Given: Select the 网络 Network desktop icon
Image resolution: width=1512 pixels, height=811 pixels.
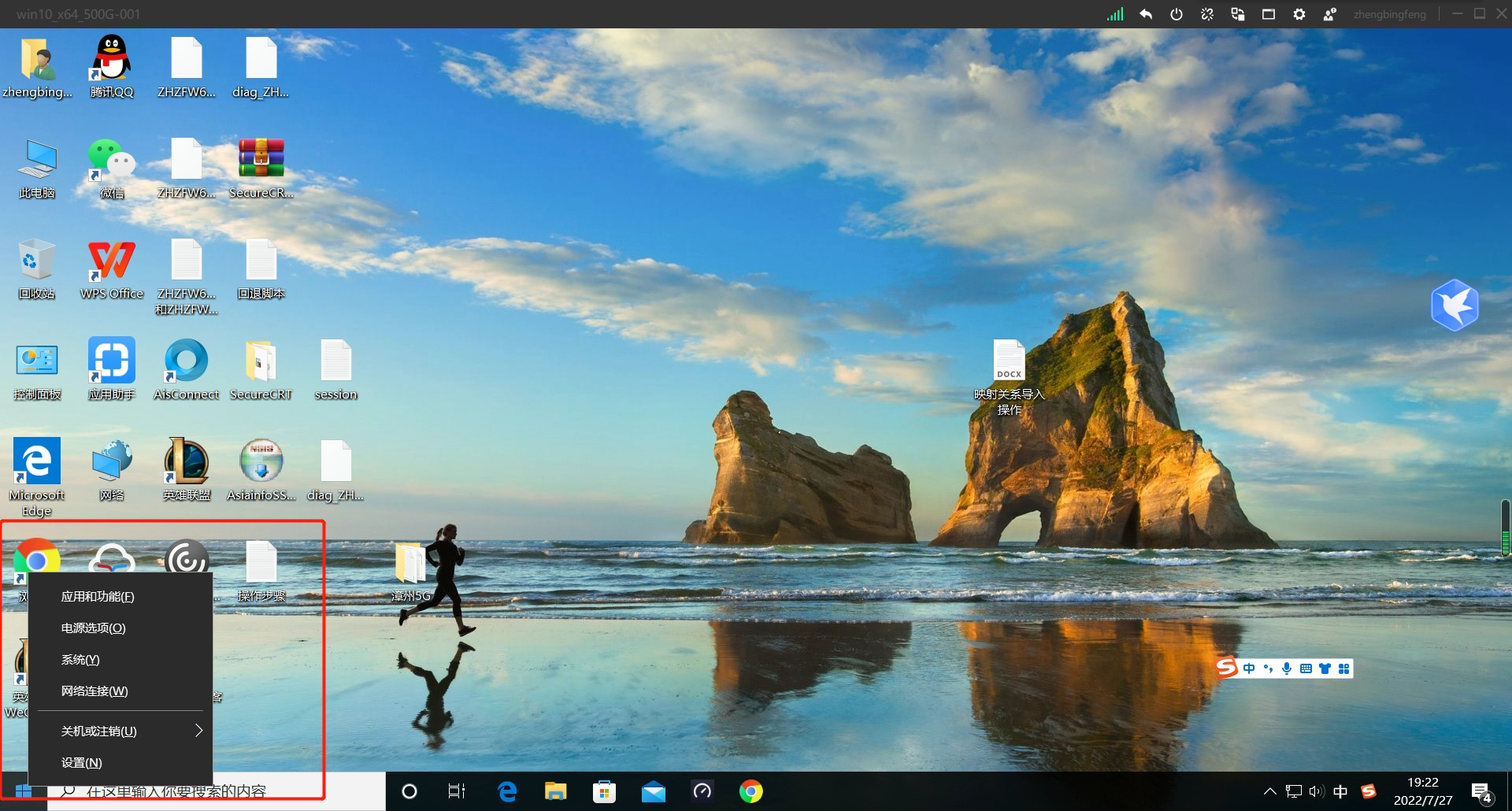Looking at the screenshot, I should (112, 469).
